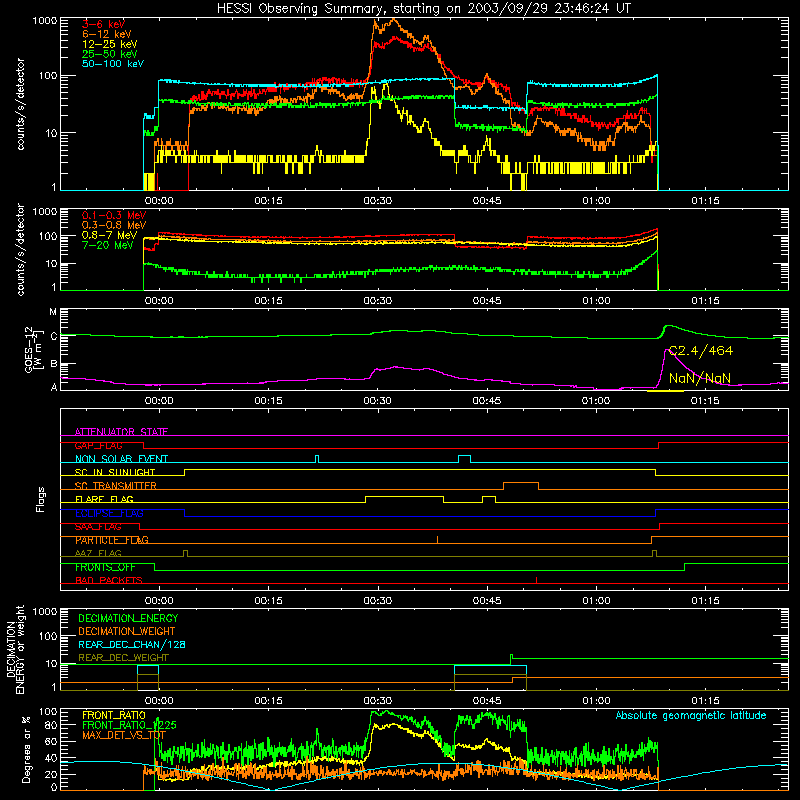Image resolution: width=800 pixels, height=800 pixels.
Task: Click the MAX_DET_VS_TOT legend label
Action: (x=124, y=735)
